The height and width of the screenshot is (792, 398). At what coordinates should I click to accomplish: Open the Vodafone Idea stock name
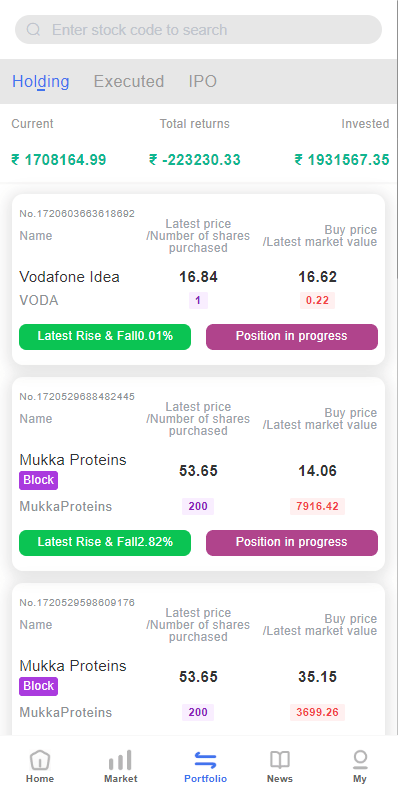[70, 277]
